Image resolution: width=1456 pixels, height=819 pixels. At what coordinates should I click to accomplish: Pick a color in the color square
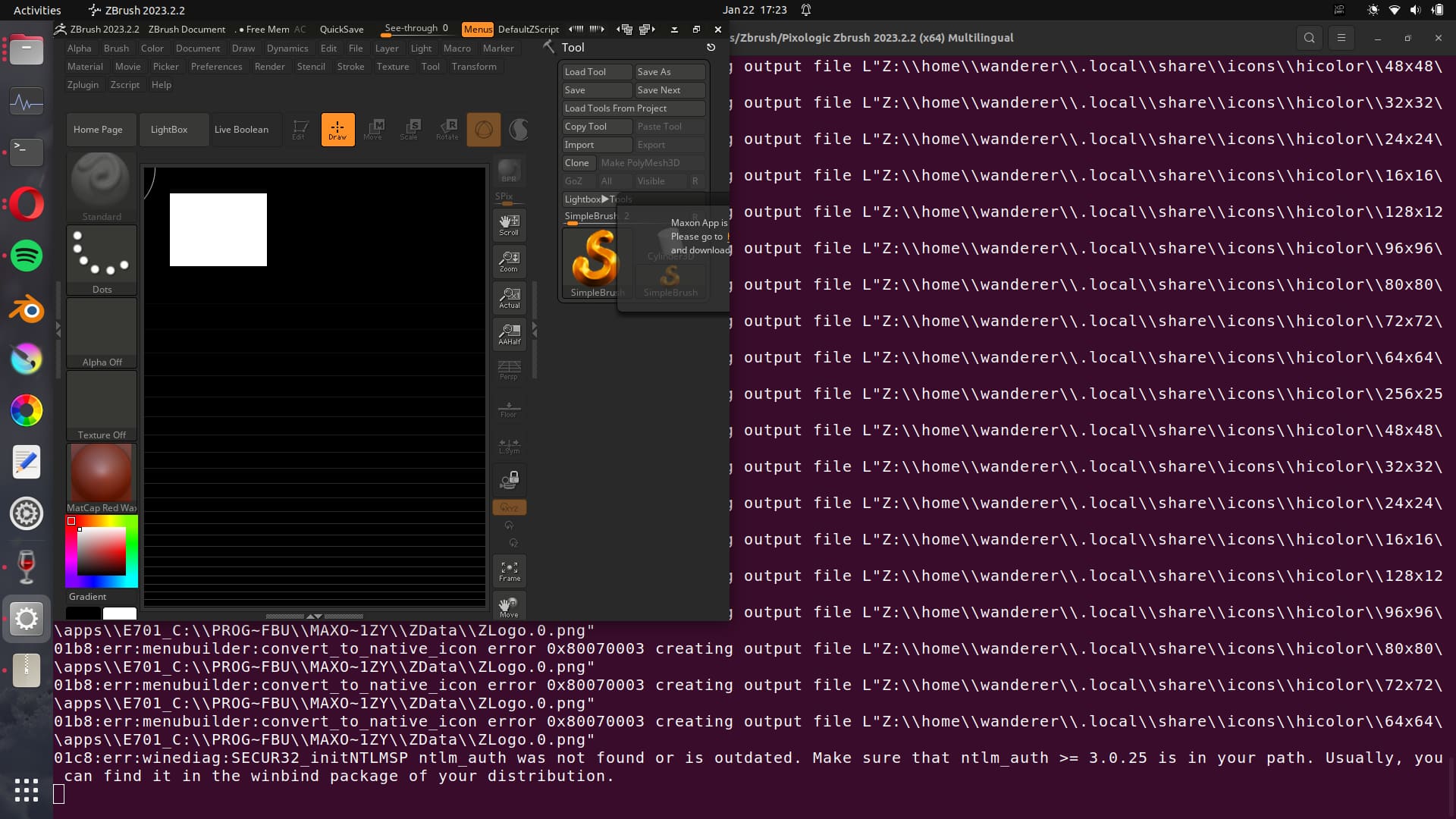coord(102,551)
